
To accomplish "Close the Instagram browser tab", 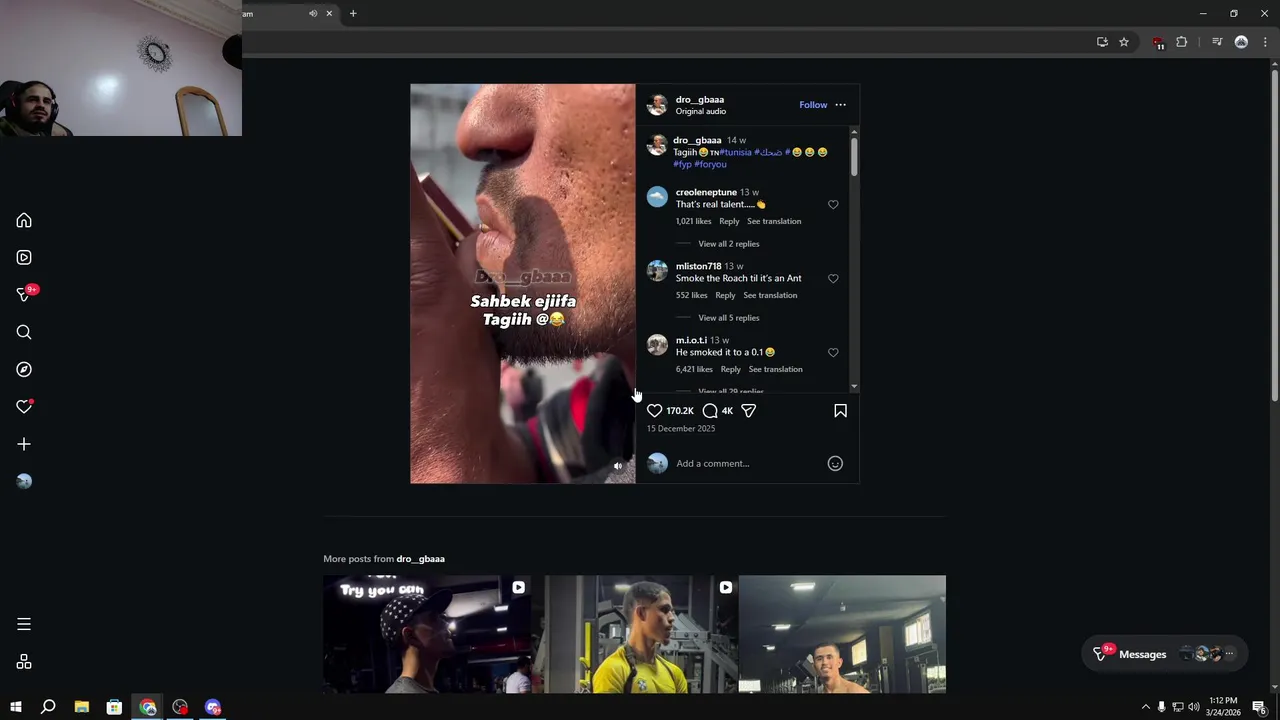I will point(329,13).
